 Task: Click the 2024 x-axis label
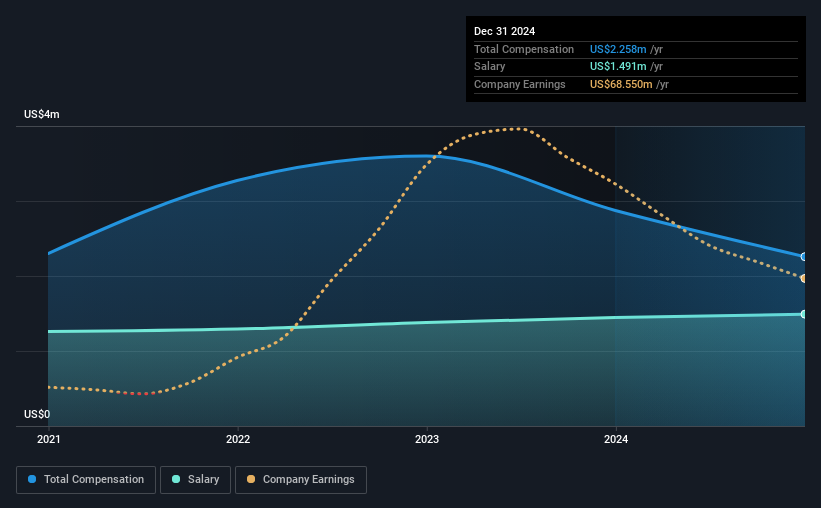pos(616,439)
